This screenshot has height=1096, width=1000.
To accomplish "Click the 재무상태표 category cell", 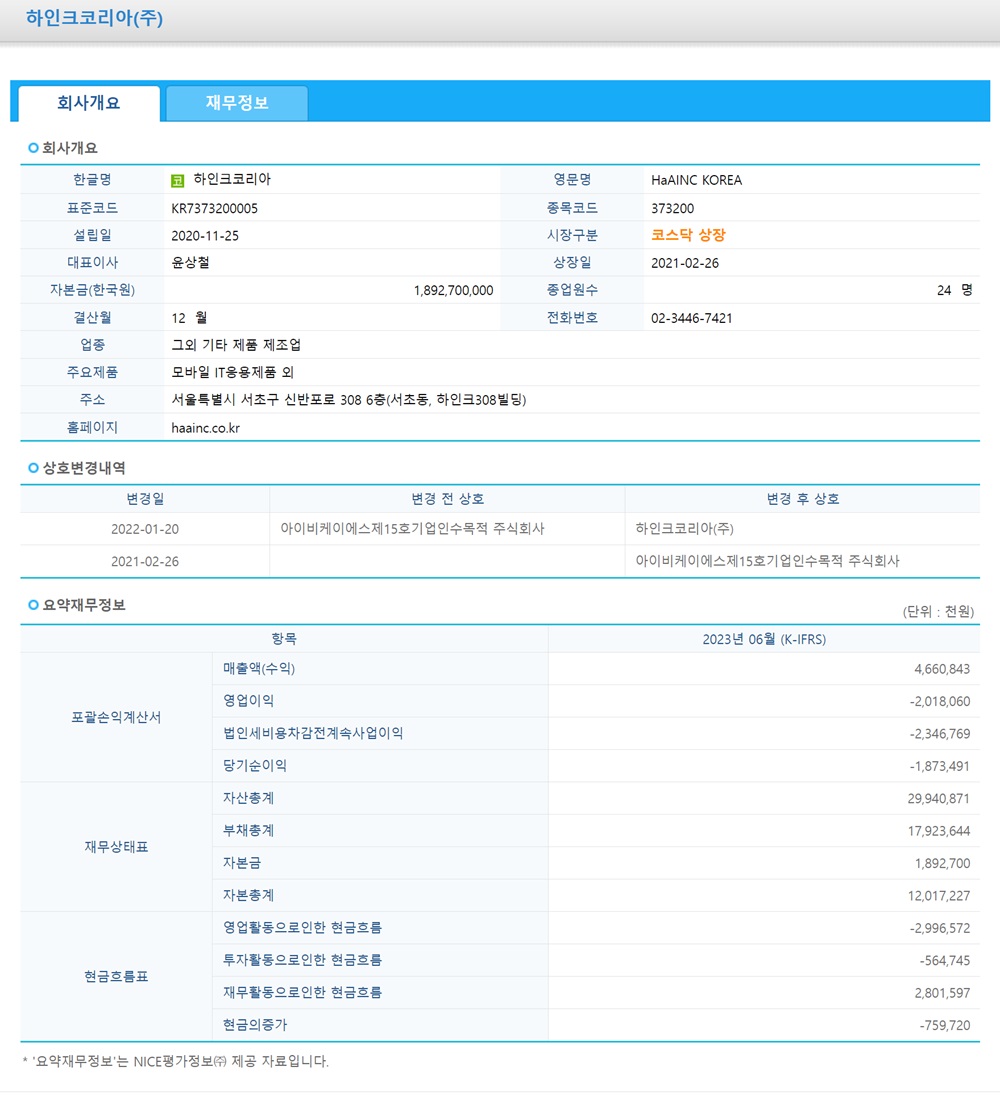I will point(116,847).
